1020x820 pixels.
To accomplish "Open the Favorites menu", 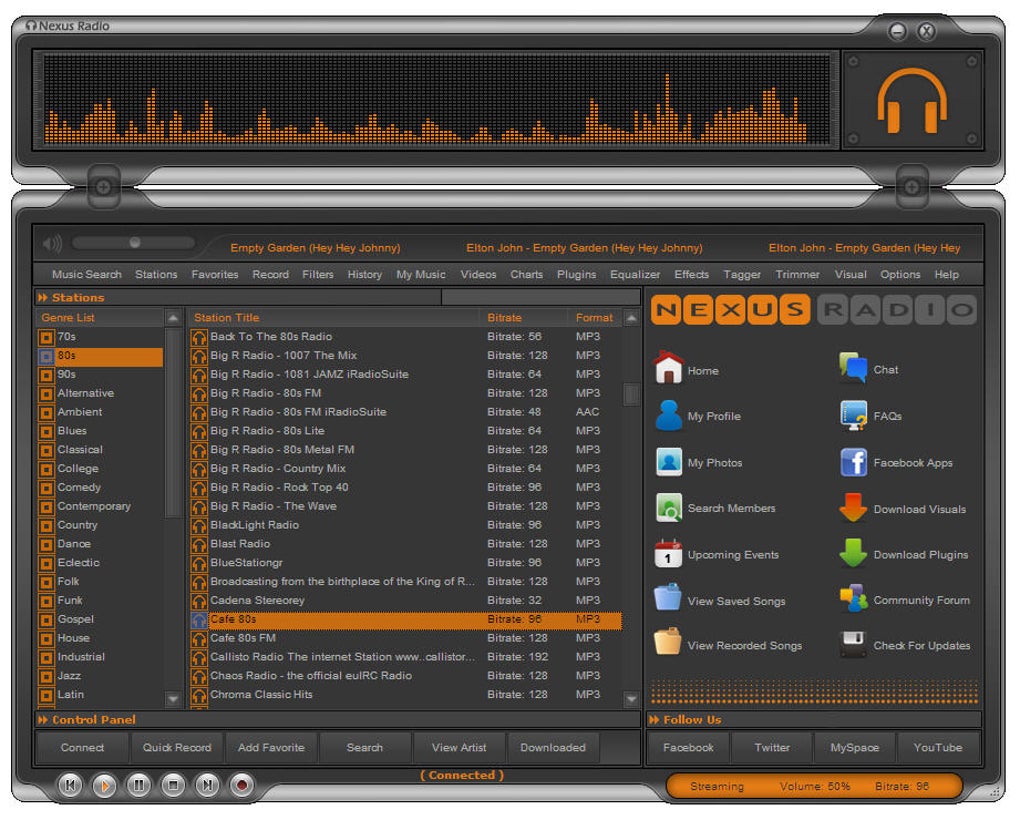I will (215, 274).
